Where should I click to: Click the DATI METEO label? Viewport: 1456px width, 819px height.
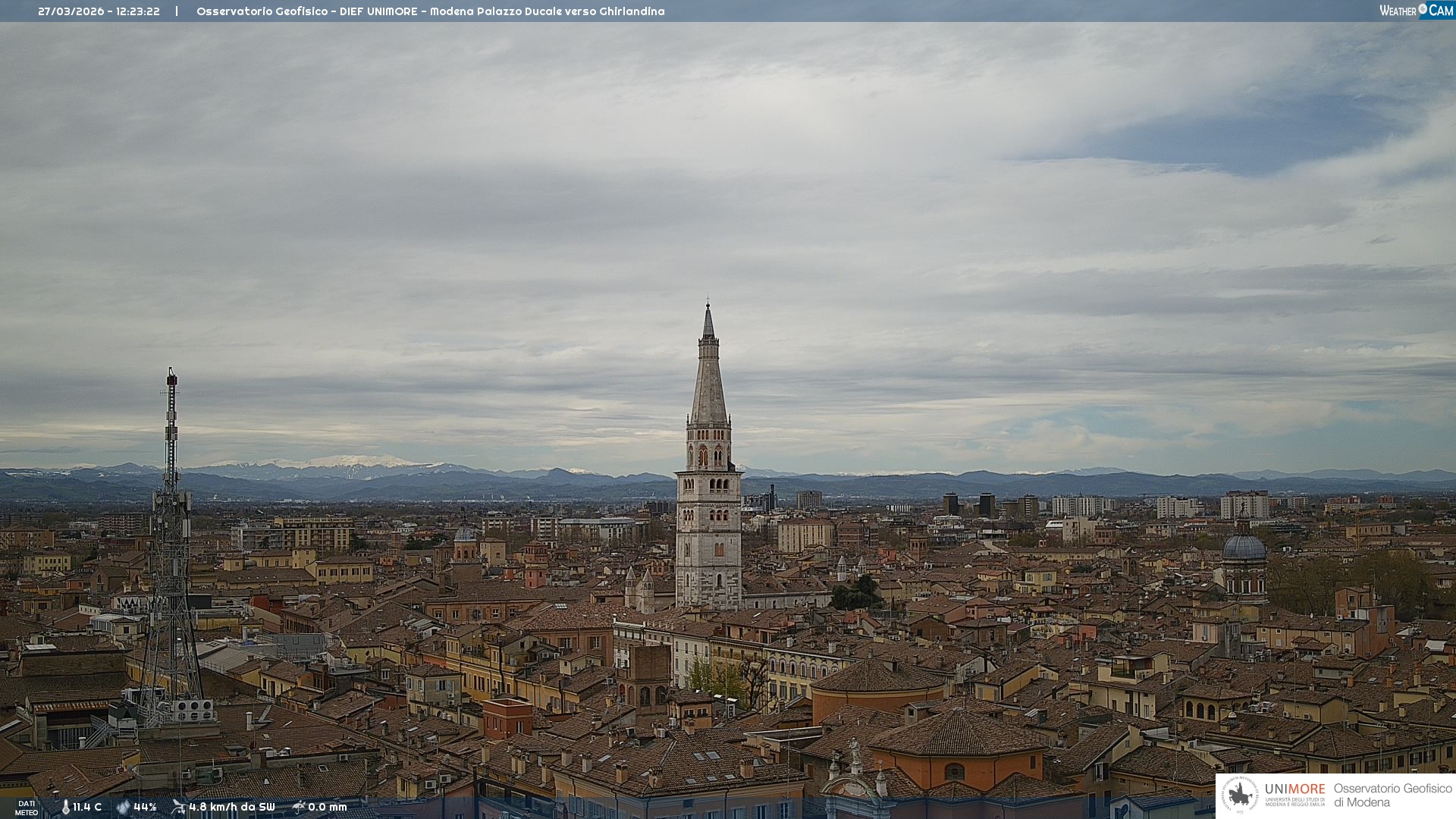point(27,808)
